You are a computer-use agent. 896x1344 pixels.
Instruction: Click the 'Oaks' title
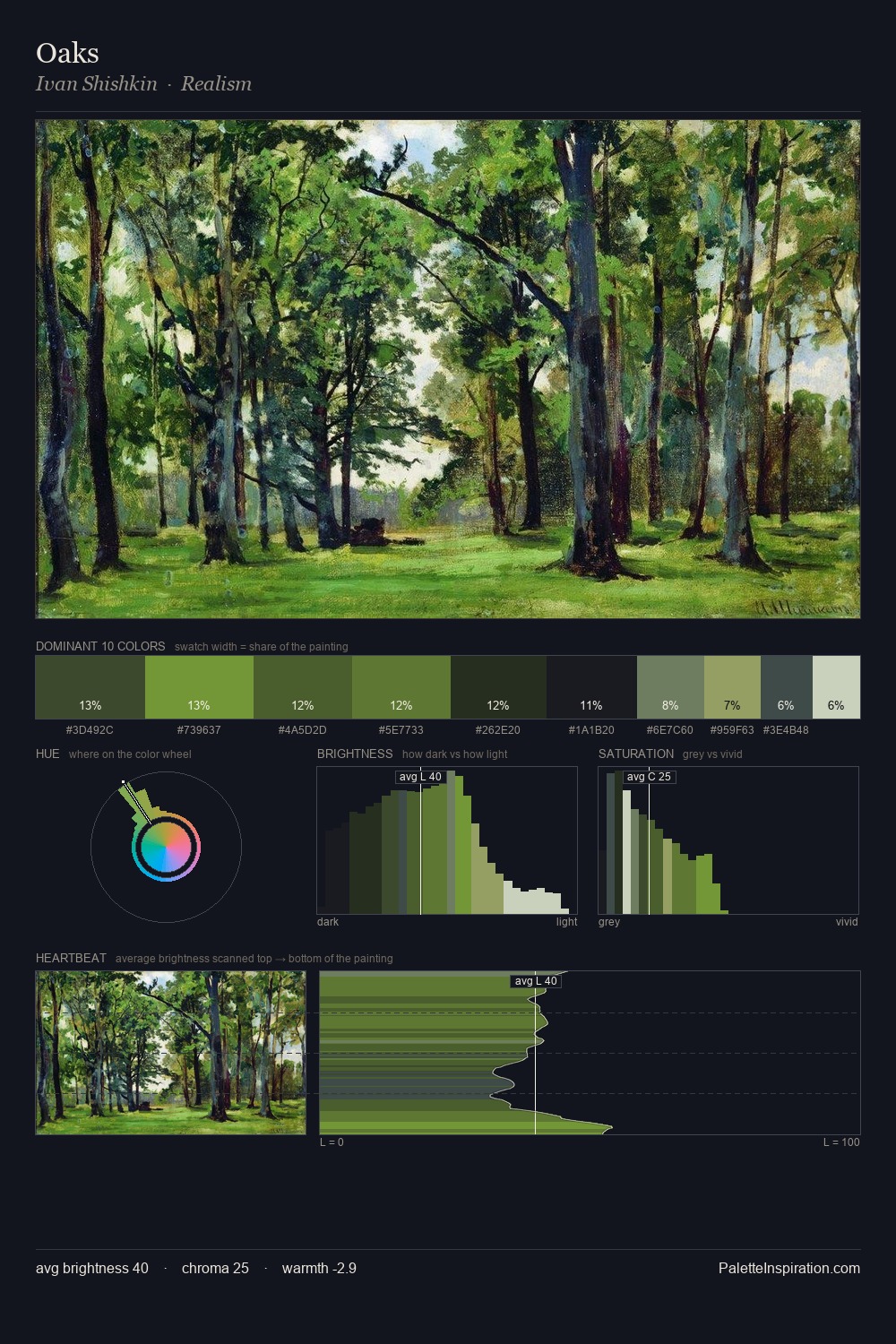point(67,53)
